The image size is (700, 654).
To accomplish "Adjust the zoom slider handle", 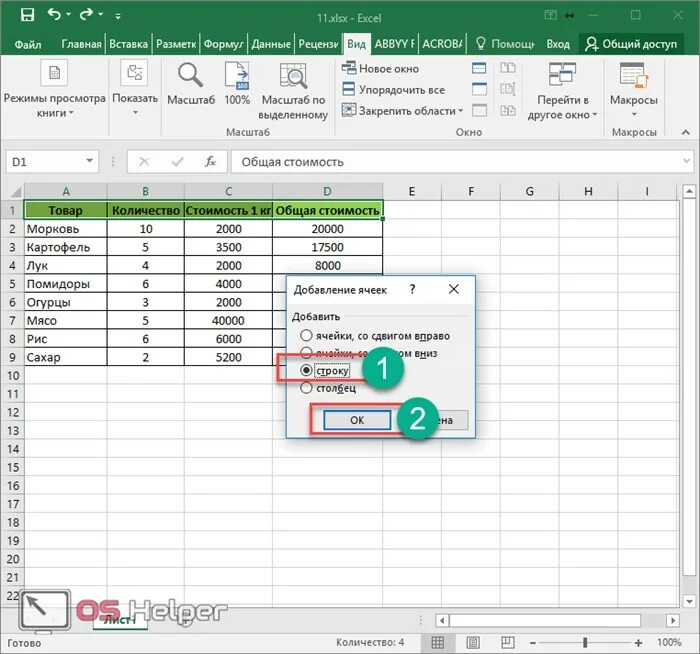I will pos(585,643).
